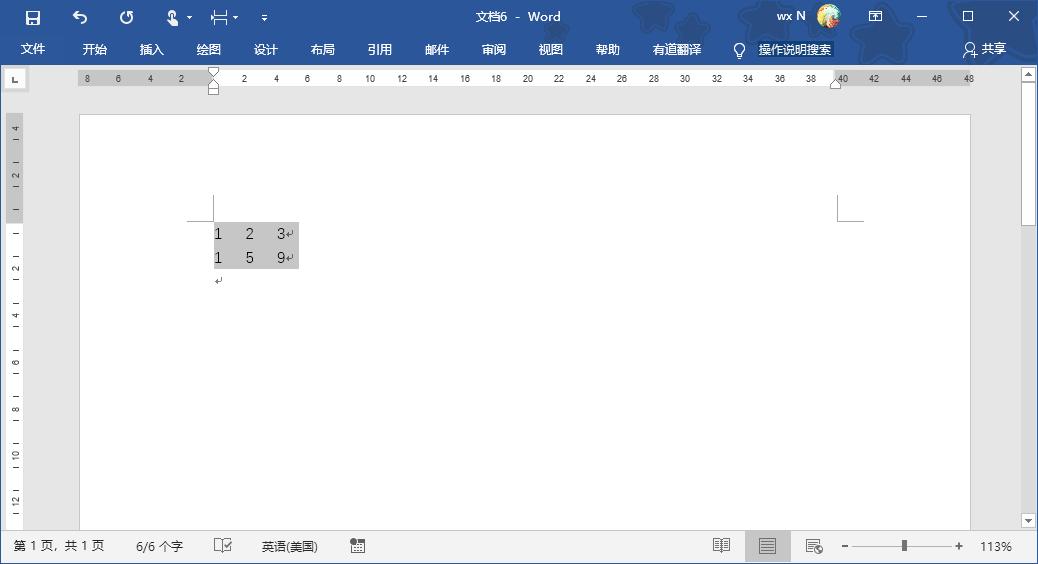Click vertical scrollbar down arrow
Viewport: 1038px width, 564px height.
[x=1028, y=521]
